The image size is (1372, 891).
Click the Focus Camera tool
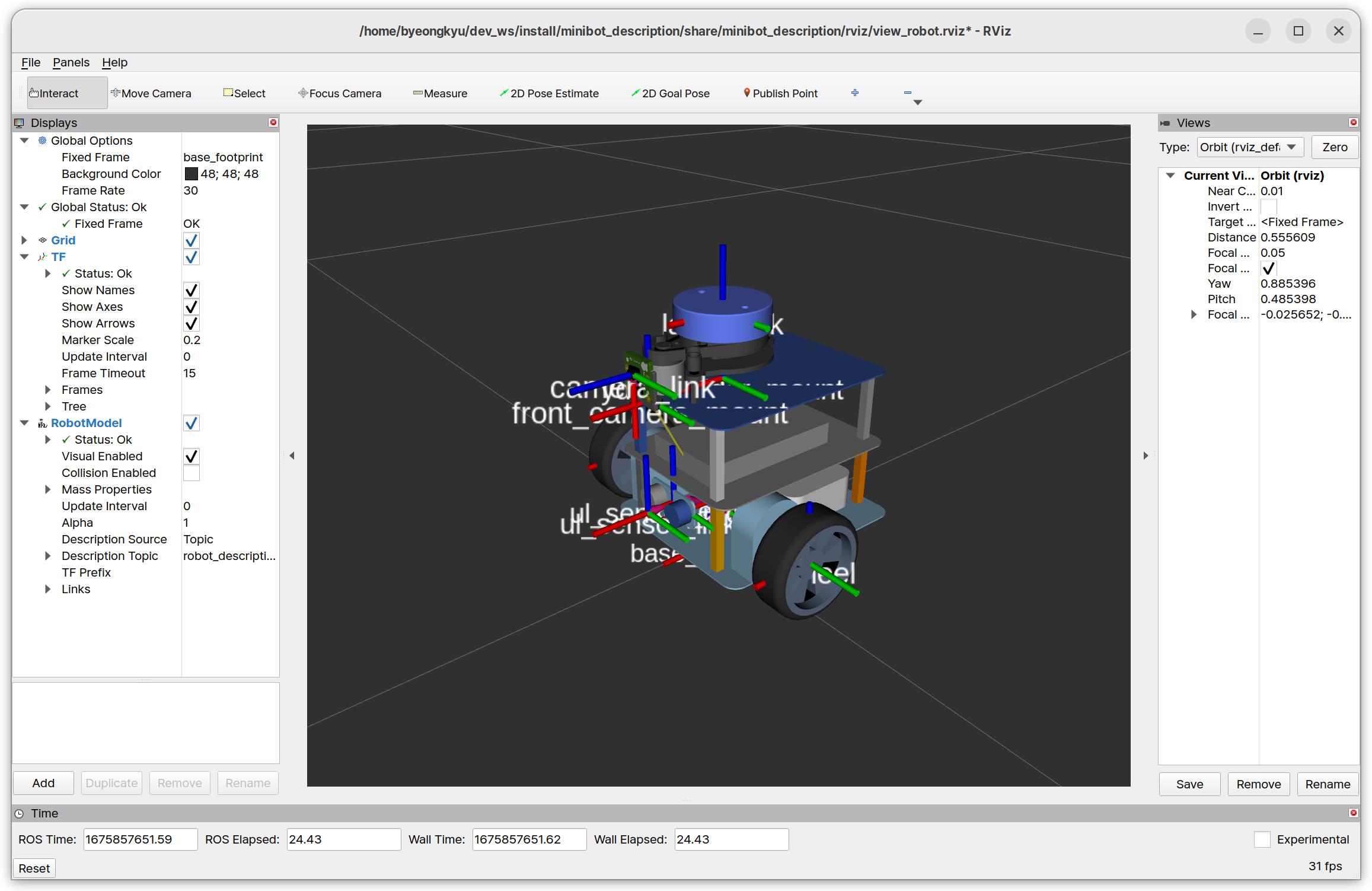[339, 93]
